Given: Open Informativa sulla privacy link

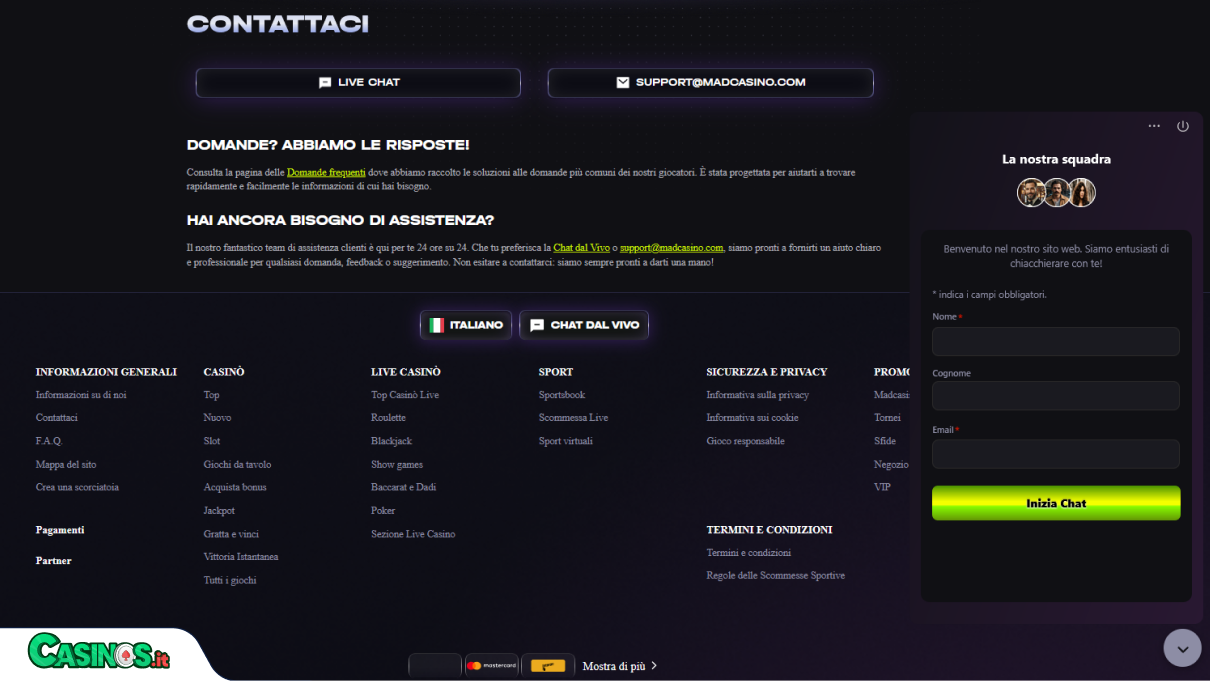Looking at the screenshot, I should click(x=758, y=395).
